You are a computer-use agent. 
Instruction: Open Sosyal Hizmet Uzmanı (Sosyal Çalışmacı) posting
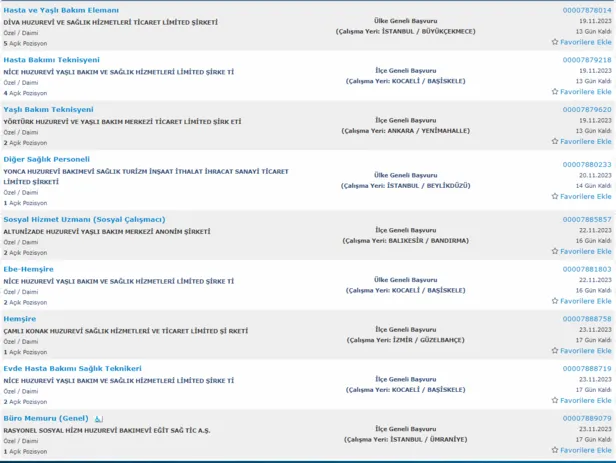[x=84, y=219]
